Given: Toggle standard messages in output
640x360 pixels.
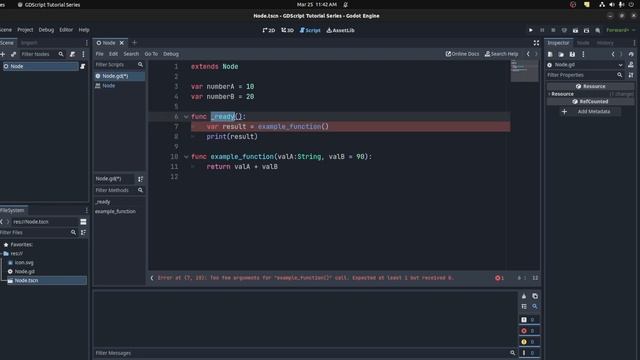Looking at the screenshot, I should pyautogui.click(x=529, y=320).
